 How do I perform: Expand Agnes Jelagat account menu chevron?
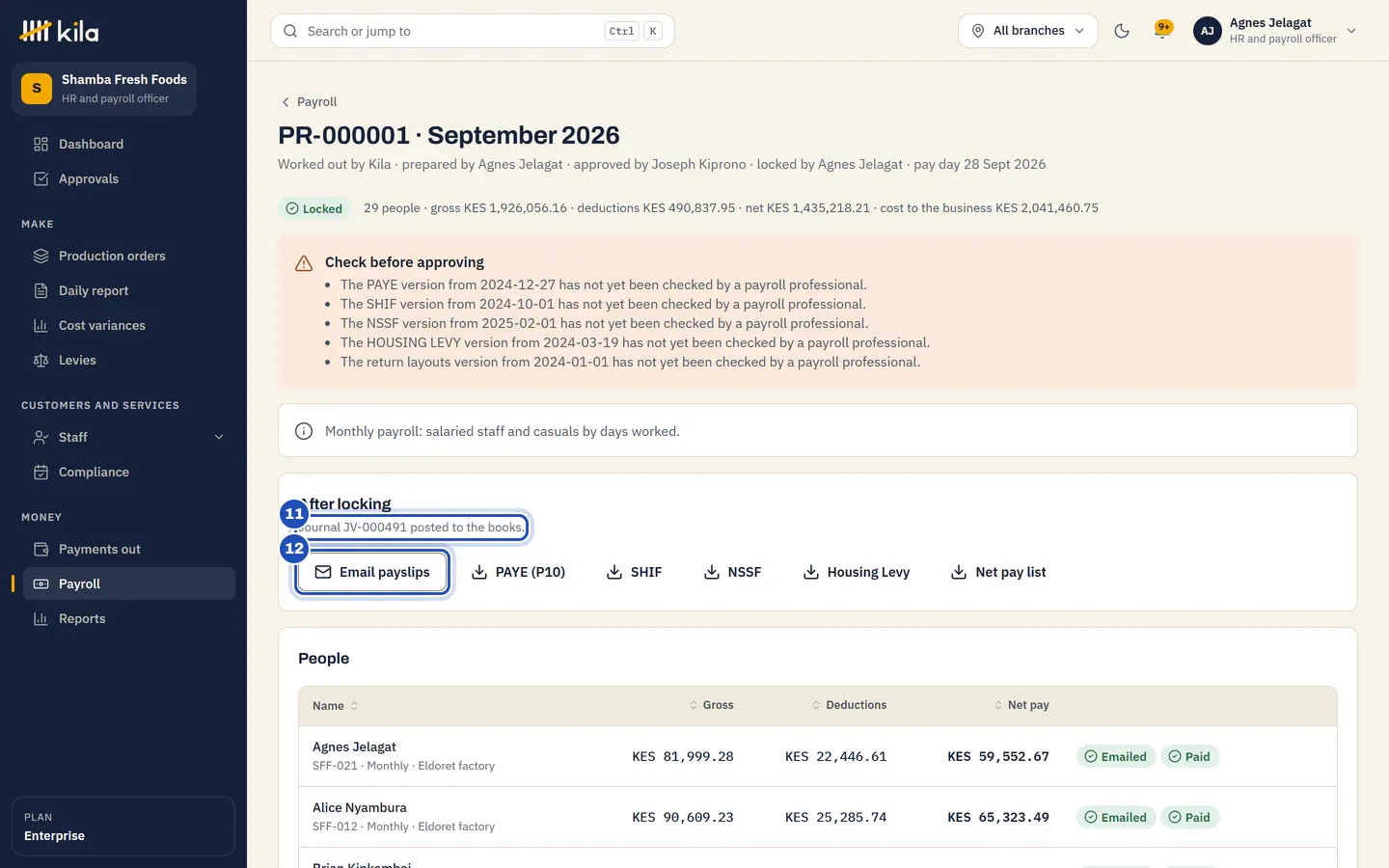(1351, 31)
